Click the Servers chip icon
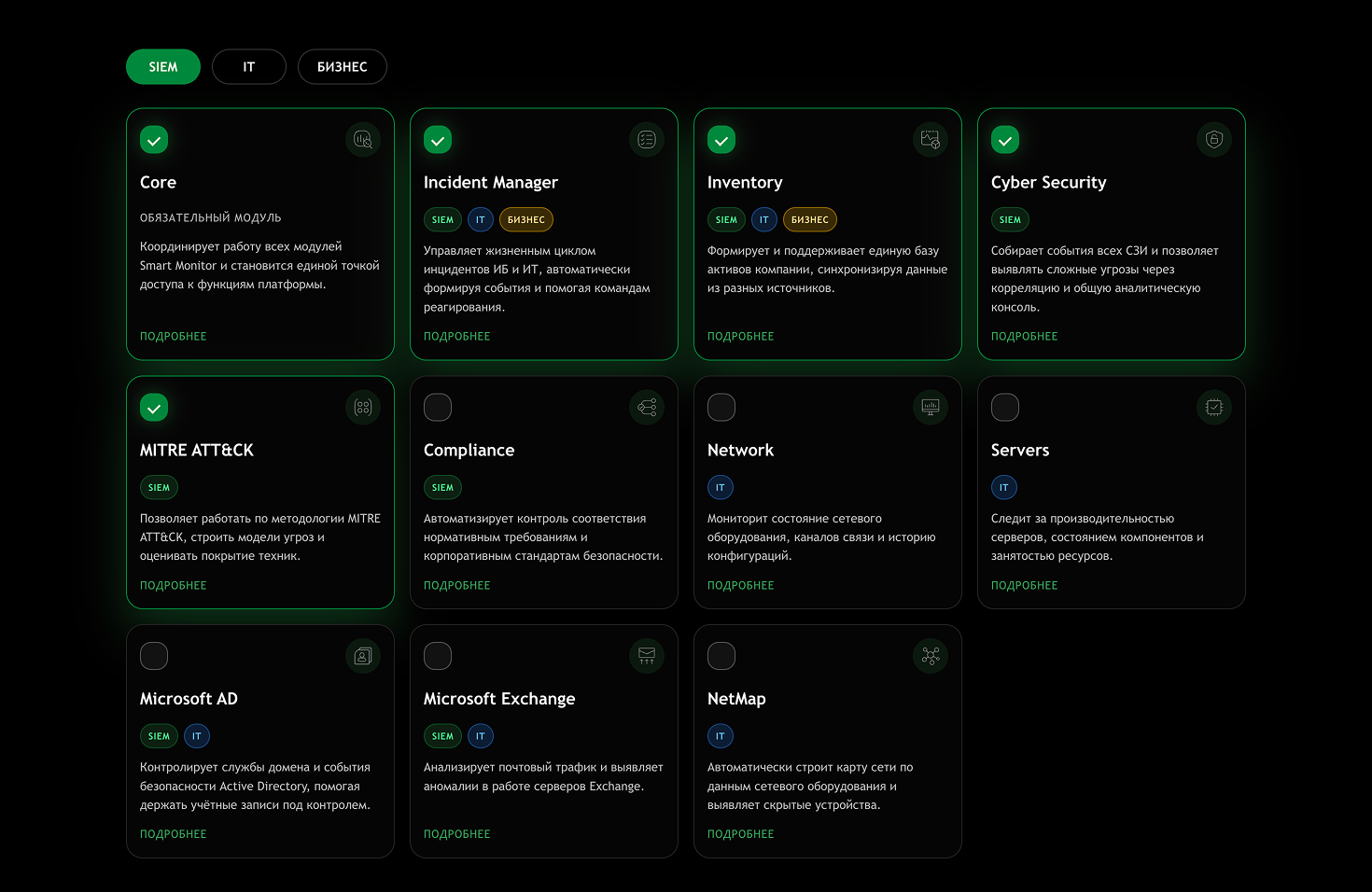 1214,408
